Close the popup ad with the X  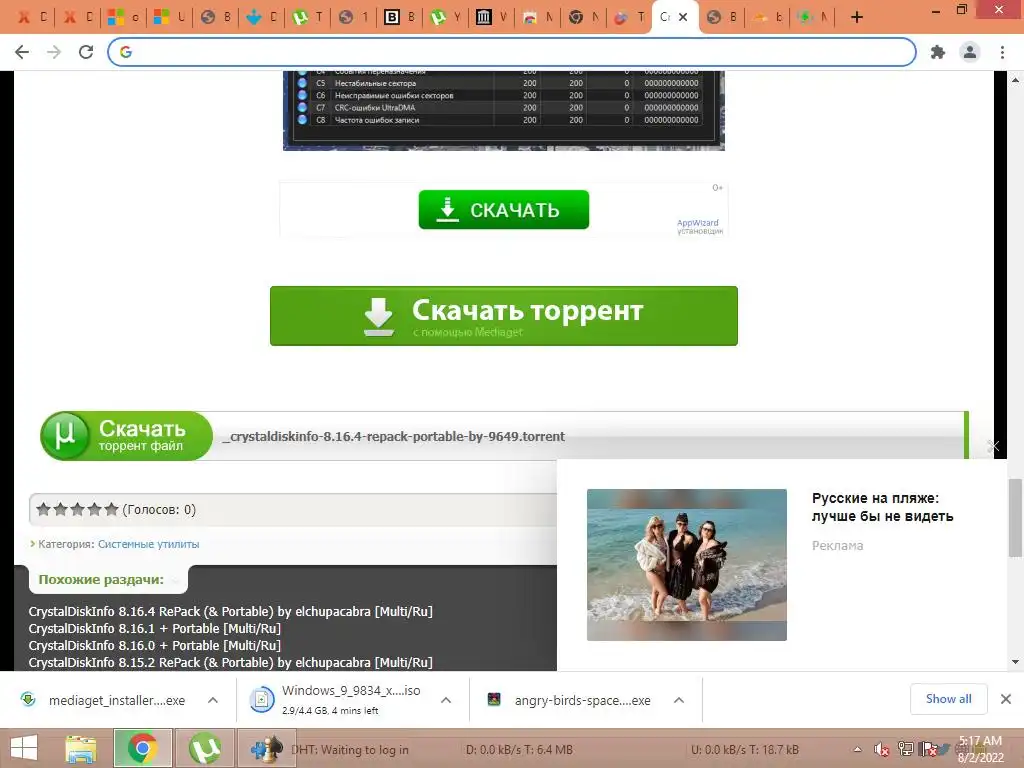coord(993,446)
